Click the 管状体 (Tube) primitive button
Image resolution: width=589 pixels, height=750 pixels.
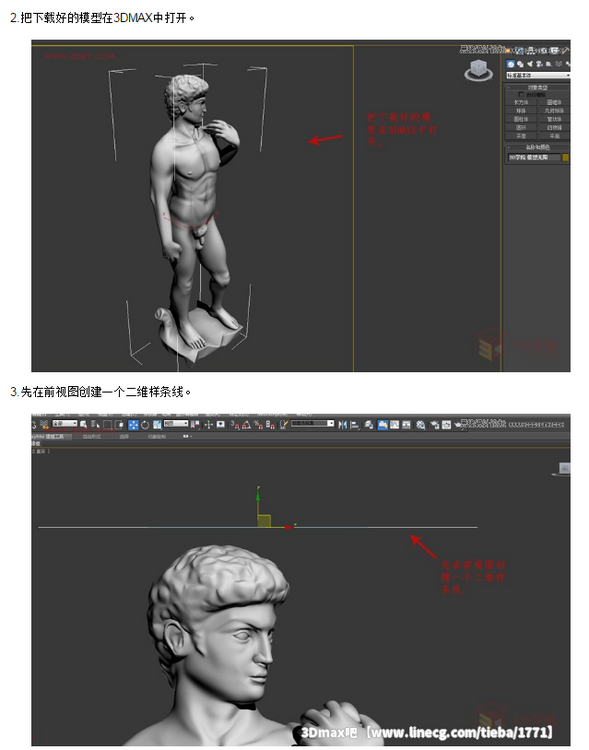point(554,119)
